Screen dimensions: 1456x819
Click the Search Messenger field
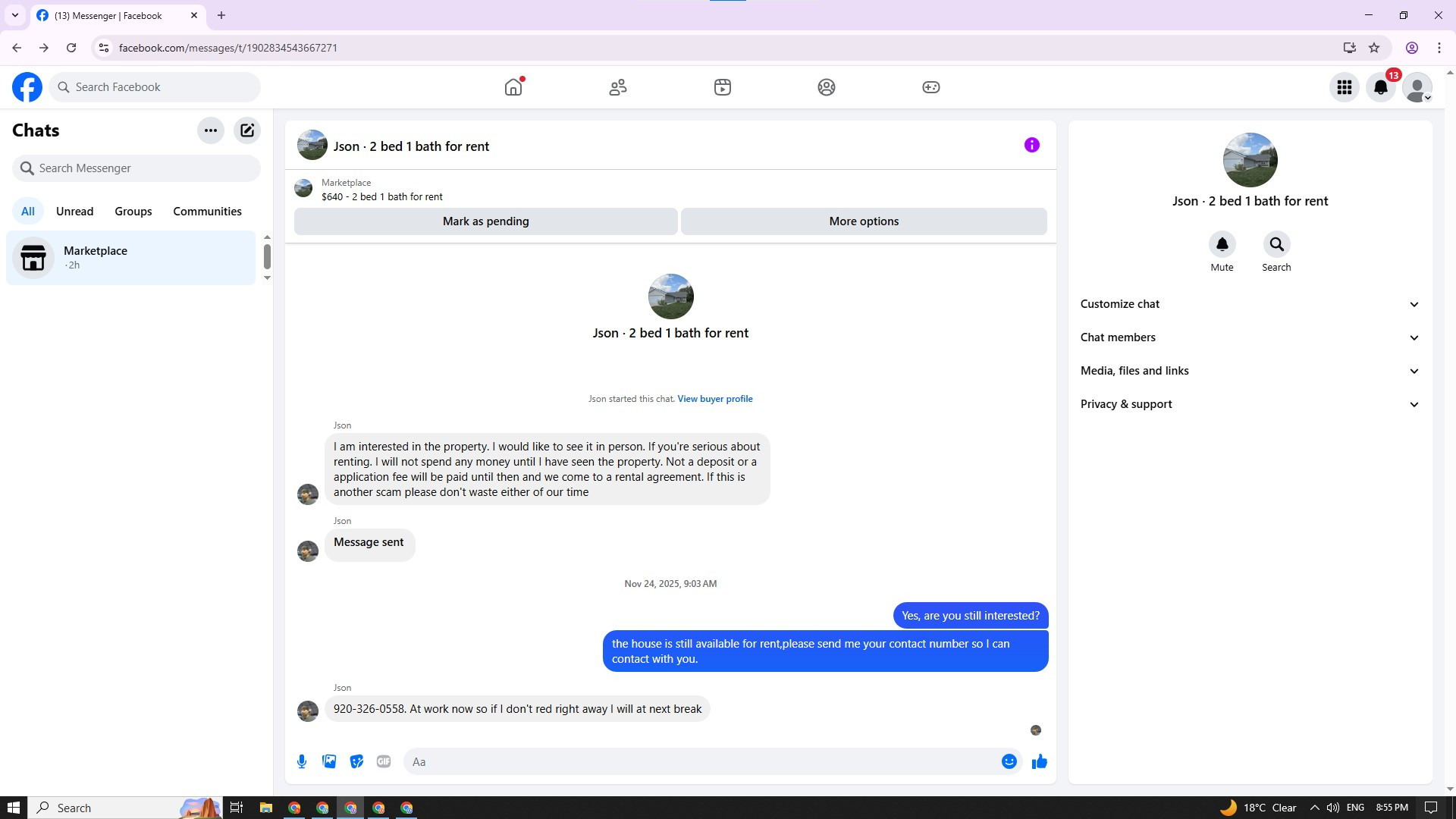pyautogui.click(x=136, y=168)
